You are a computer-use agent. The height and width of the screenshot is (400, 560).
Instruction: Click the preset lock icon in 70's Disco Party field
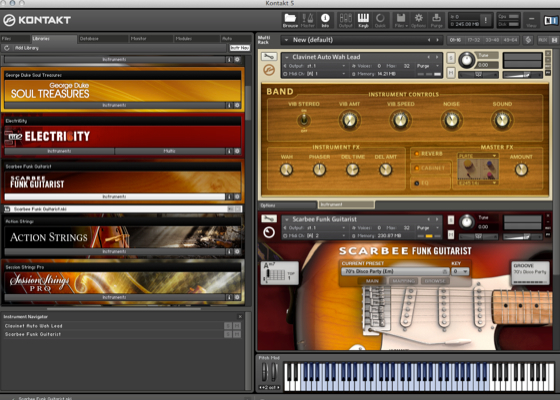[445, 271]
